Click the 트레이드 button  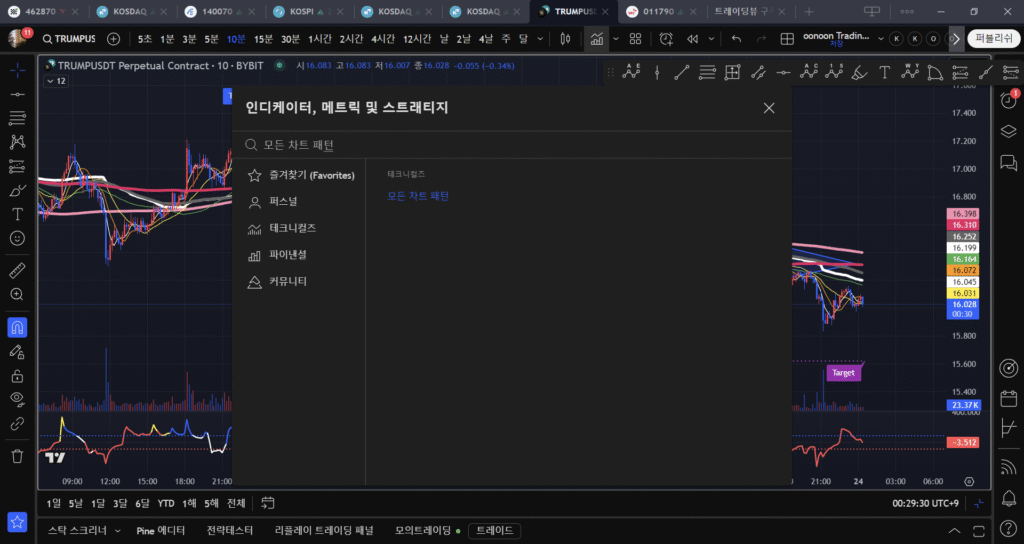click(x=494, y=530)
